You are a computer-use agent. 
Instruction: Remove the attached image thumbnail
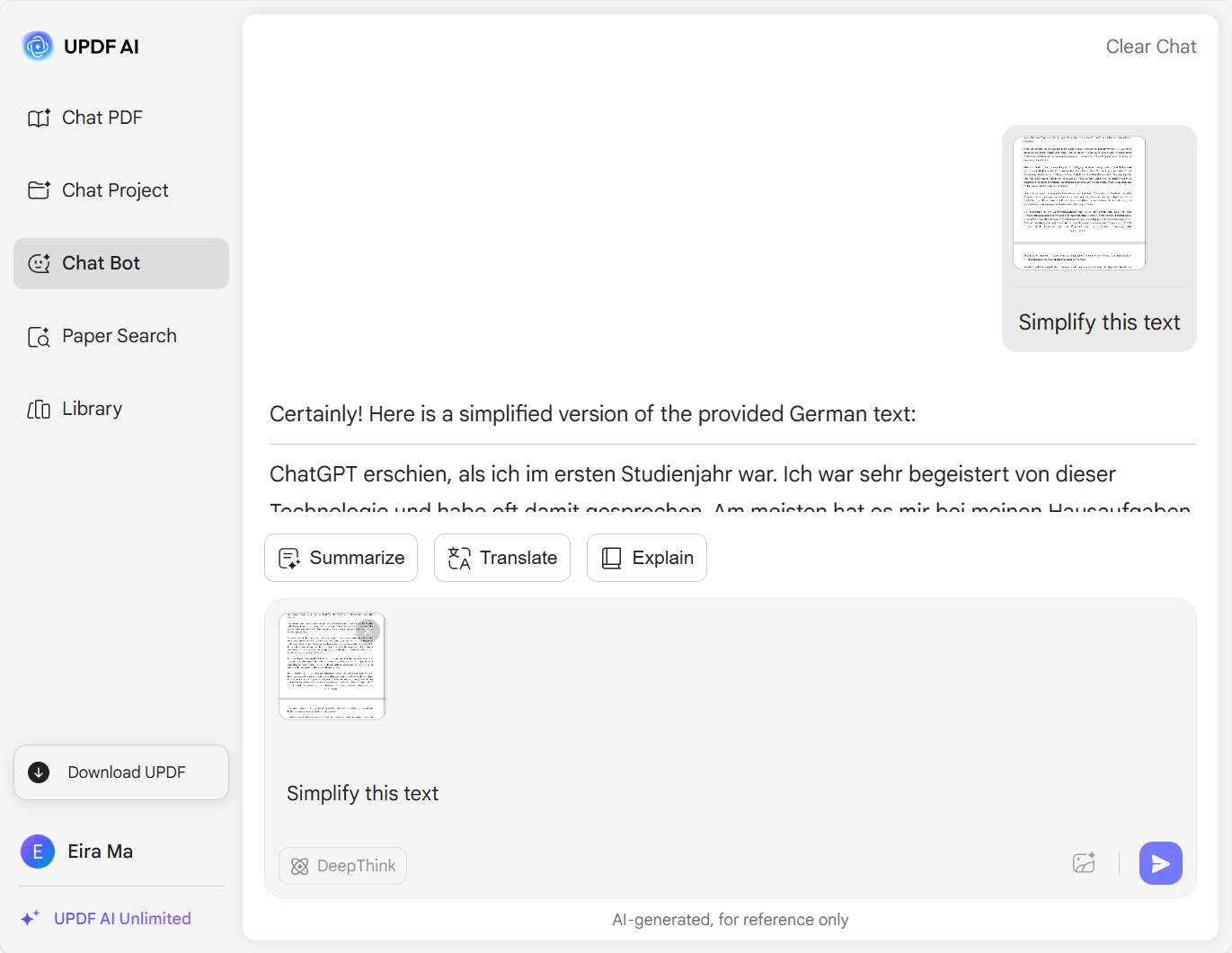(368, 631)
